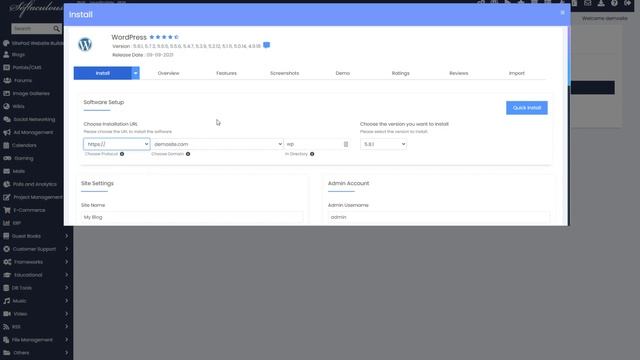Click the In Directory info icon

point(312,154)
